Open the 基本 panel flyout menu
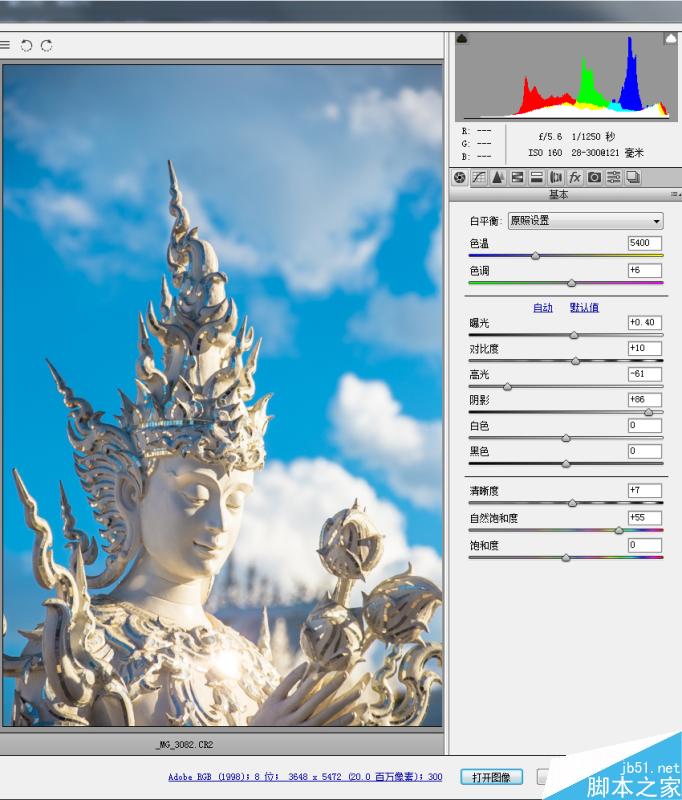This screenshot has height=800, width=682. [x=676, y=194]
